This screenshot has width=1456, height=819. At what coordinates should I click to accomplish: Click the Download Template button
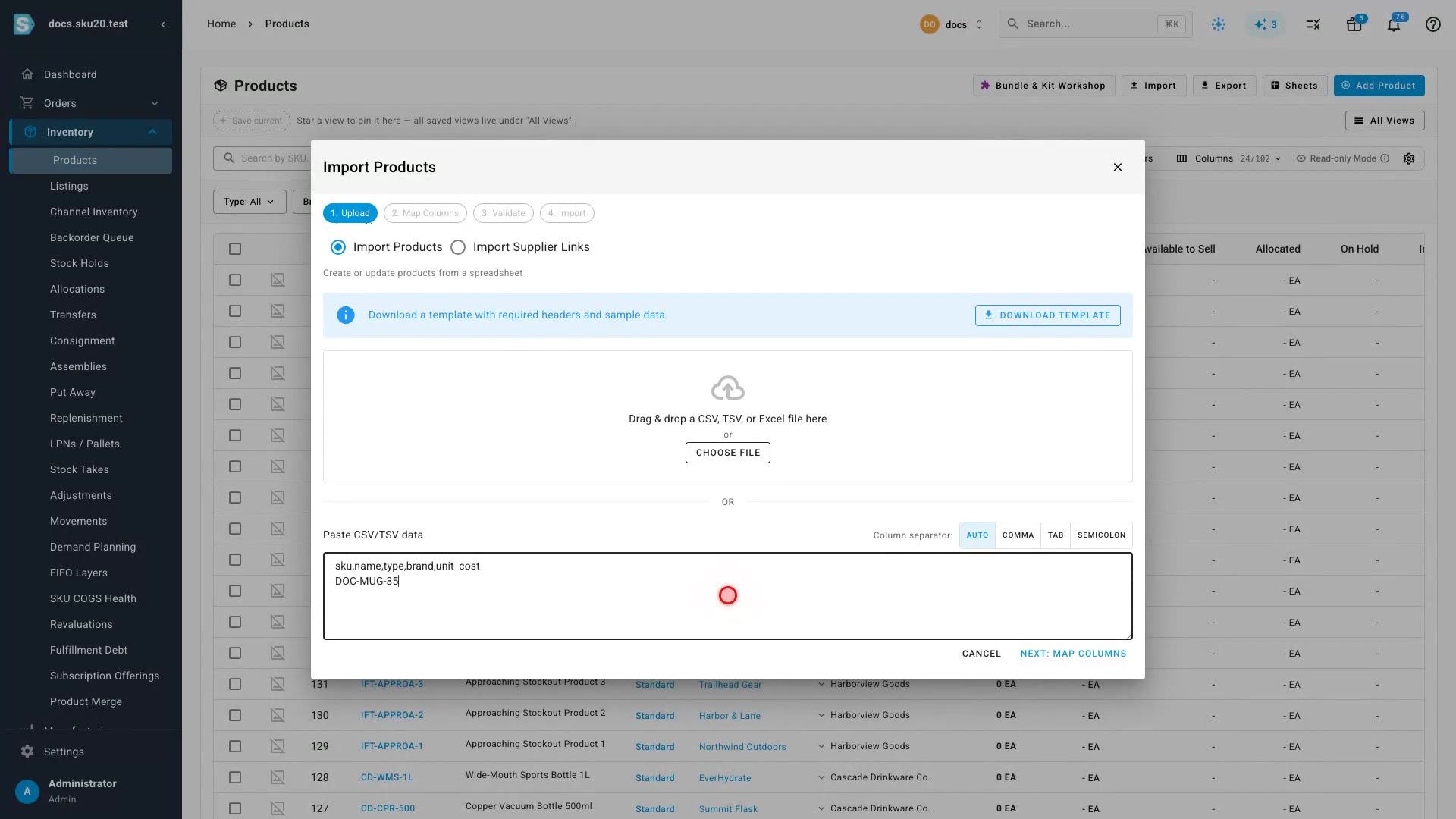[x=1047, y=315]
